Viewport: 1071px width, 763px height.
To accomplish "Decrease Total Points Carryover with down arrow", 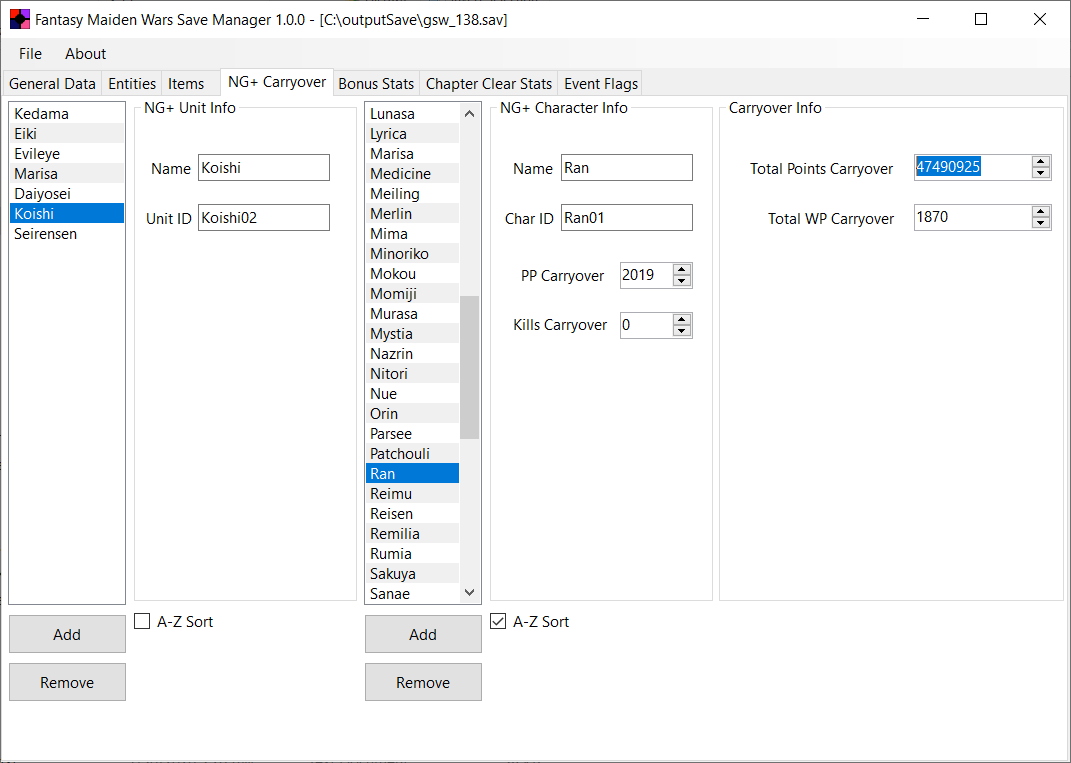I will point(1040,173).
